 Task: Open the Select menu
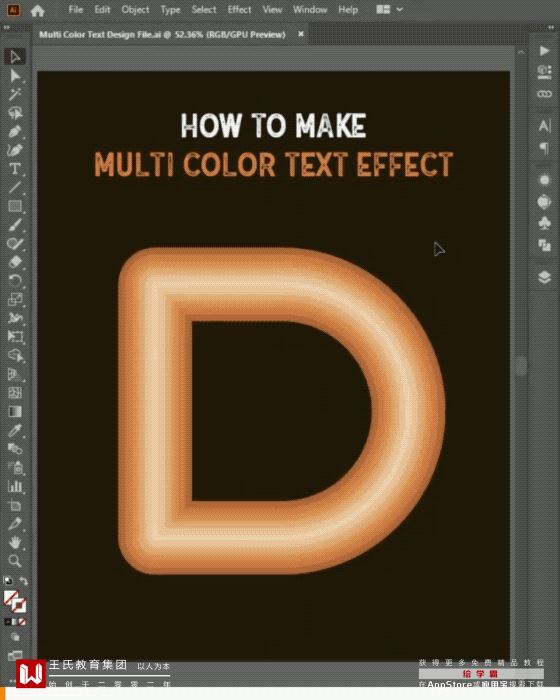coord(204,9)
